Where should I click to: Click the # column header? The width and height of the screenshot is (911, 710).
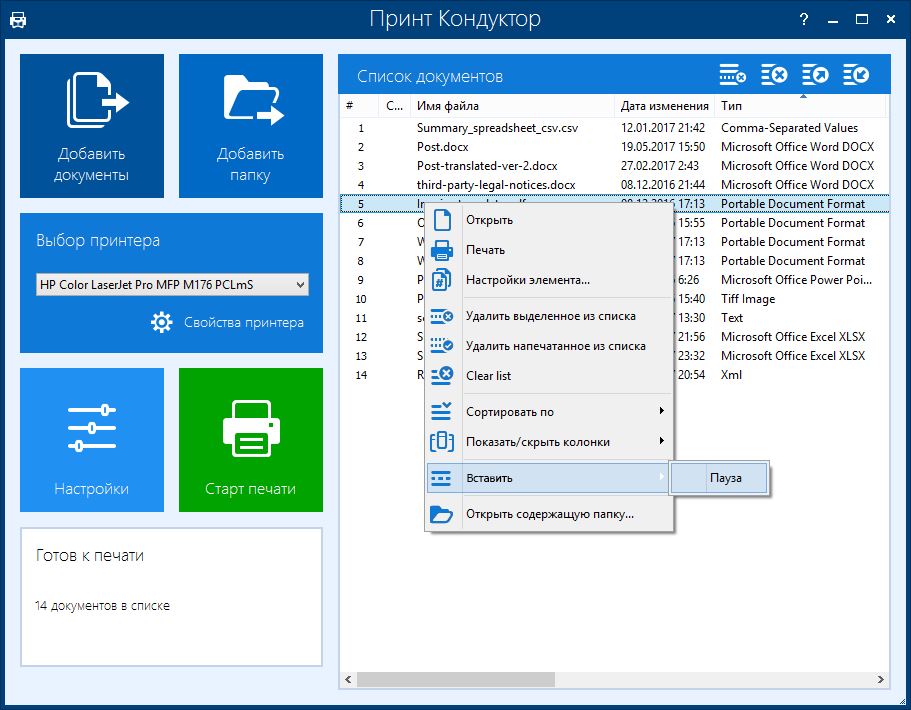tap(360, 106)
